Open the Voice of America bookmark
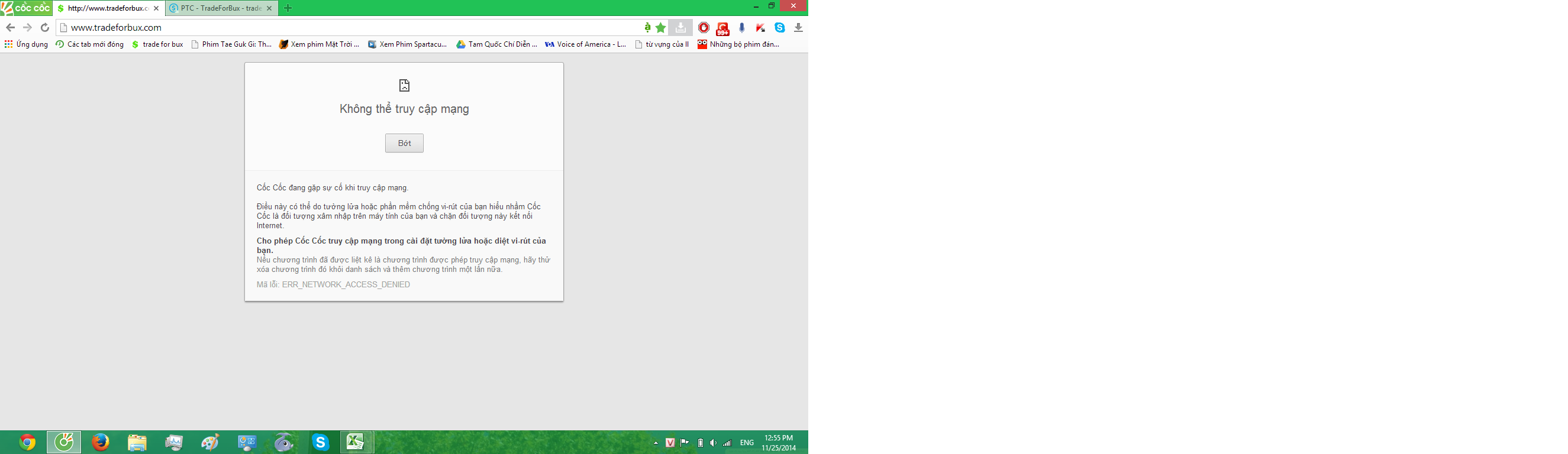1568x454 pixels. tap(586, 44)
